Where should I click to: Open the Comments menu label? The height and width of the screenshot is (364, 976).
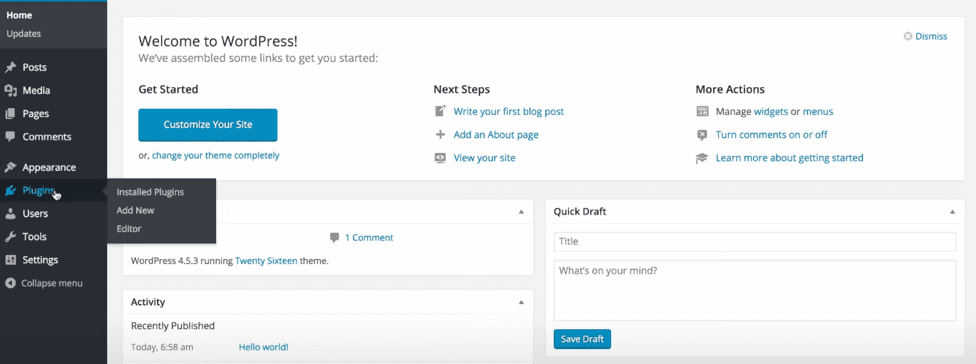point(47,137)
